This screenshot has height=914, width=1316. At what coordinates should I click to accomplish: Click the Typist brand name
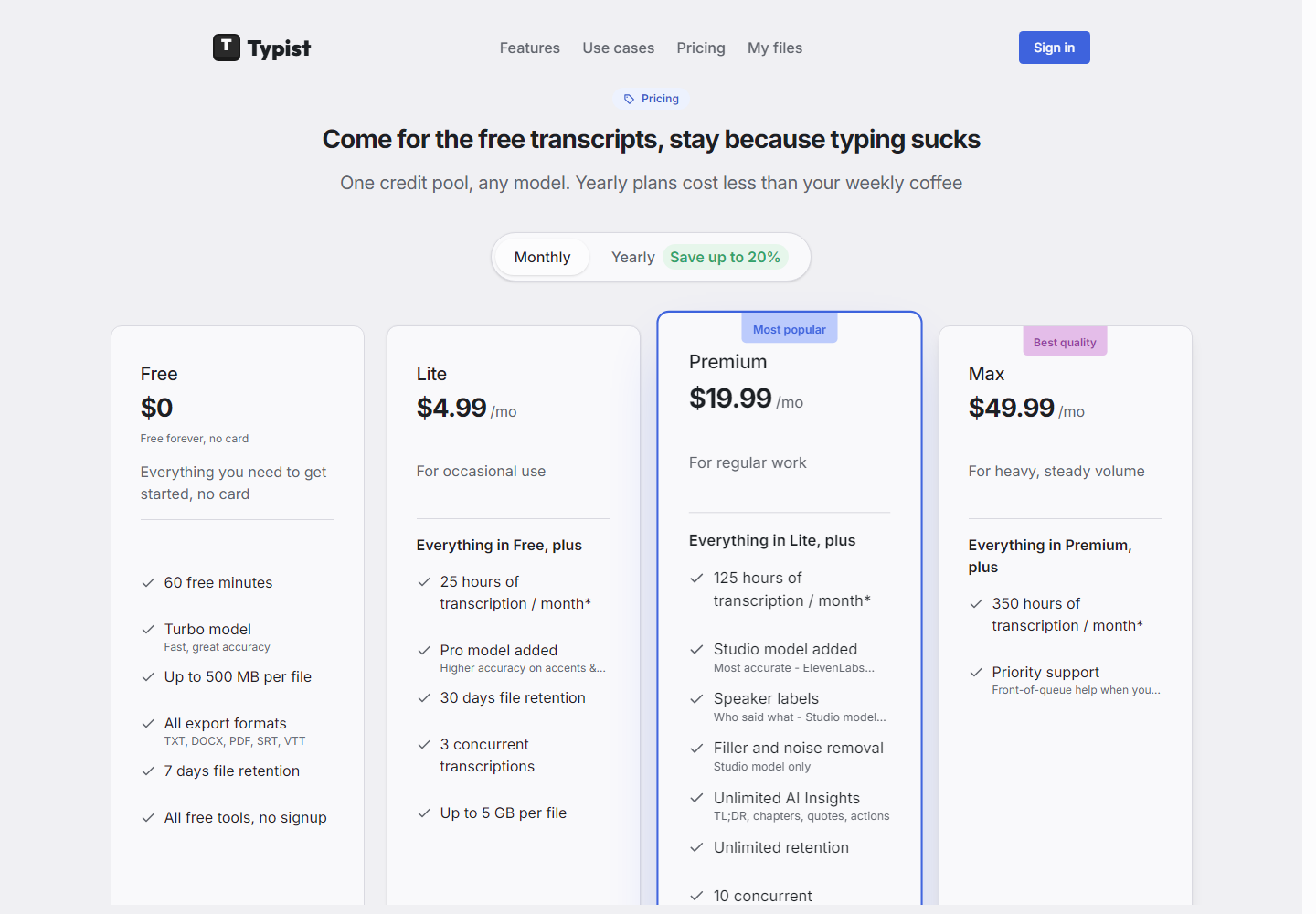point(279,48)
